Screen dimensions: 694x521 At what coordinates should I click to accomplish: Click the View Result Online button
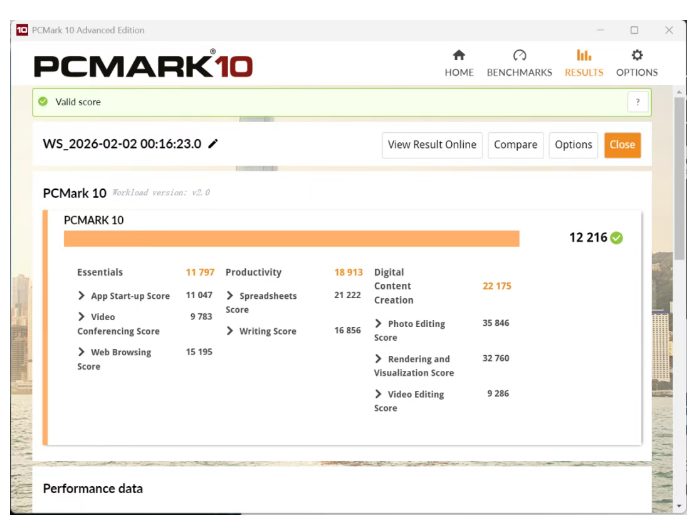[x=432, y=145]
